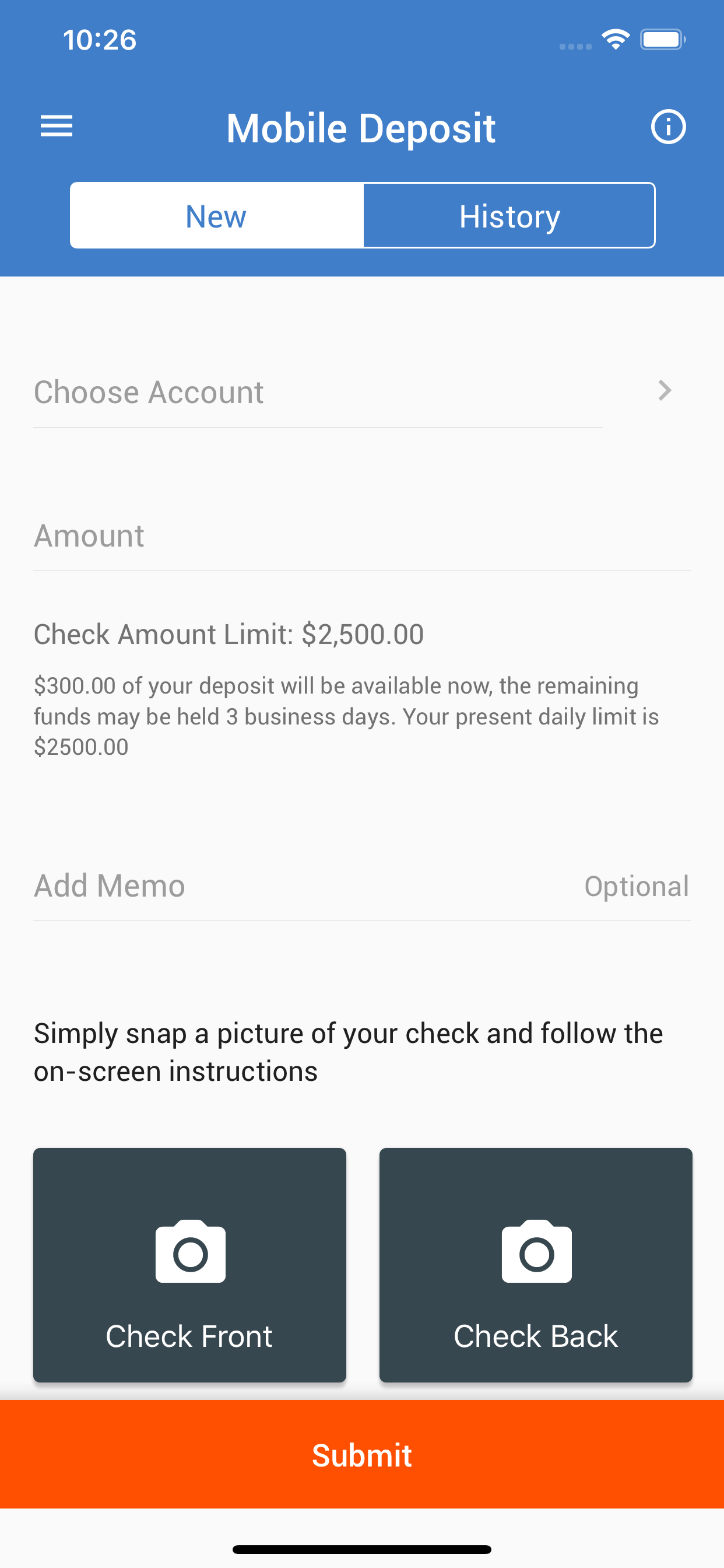Tap the cellular signal dots indicator
Image resolution: width=724 pixels, height=1568 pixels.
(x=575, y=46)
